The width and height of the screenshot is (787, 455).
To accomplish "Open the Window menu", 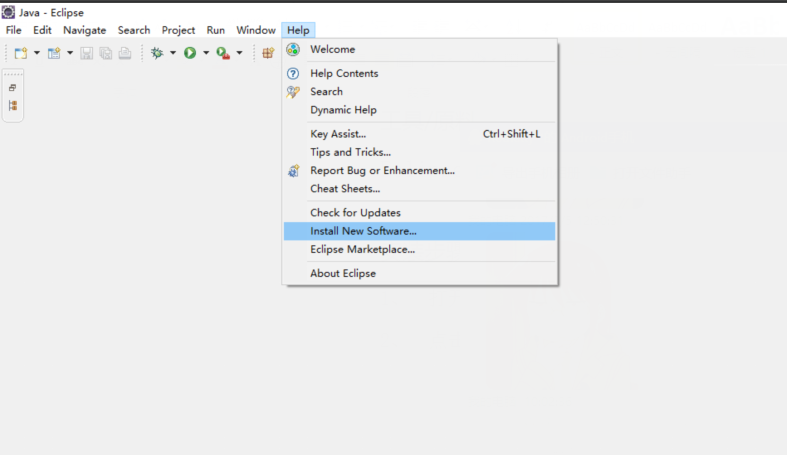I will [256, 30].
